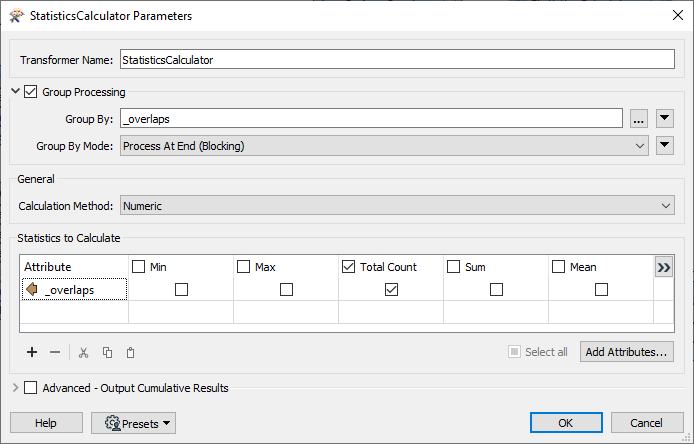Click the plus icon to add row

pos(32,352)
